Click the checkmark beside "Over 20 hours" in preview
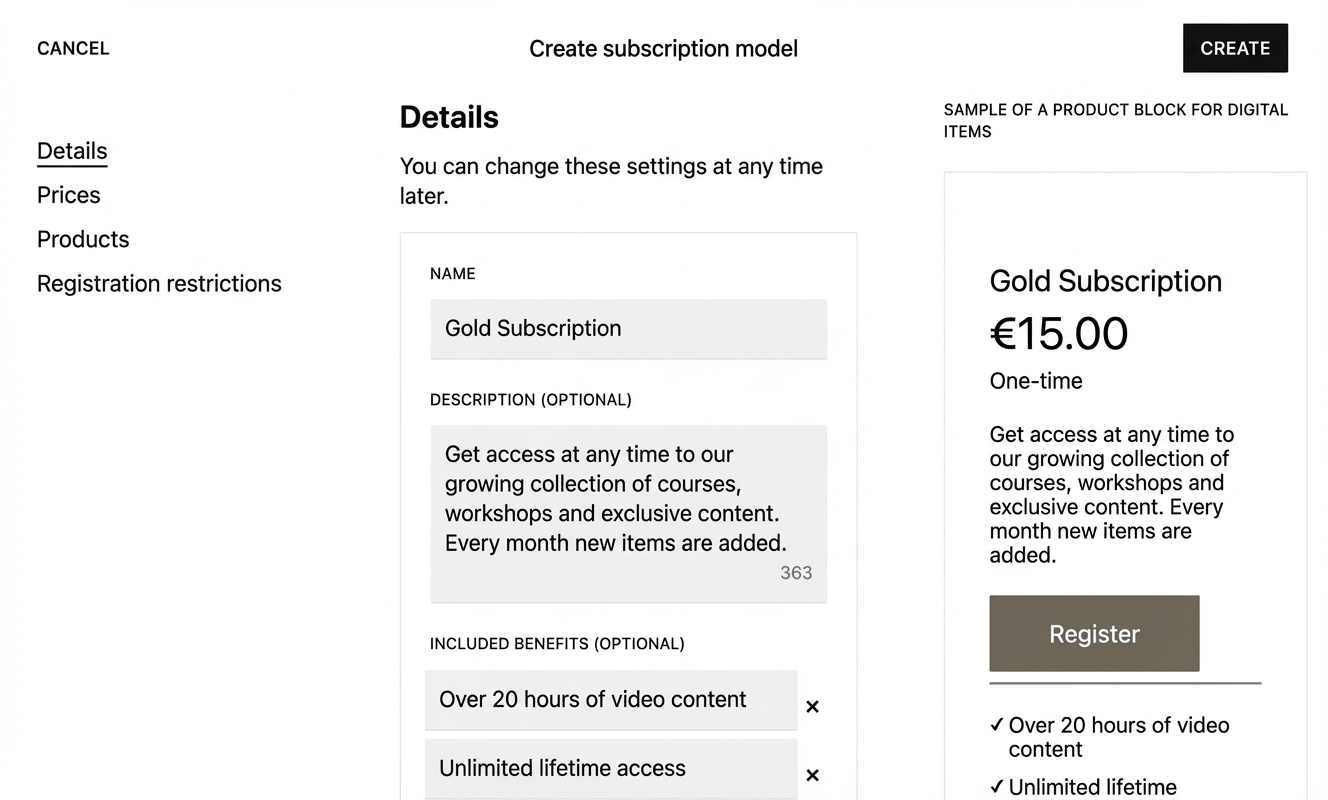 pyautogui.click(x=997, y=726)
